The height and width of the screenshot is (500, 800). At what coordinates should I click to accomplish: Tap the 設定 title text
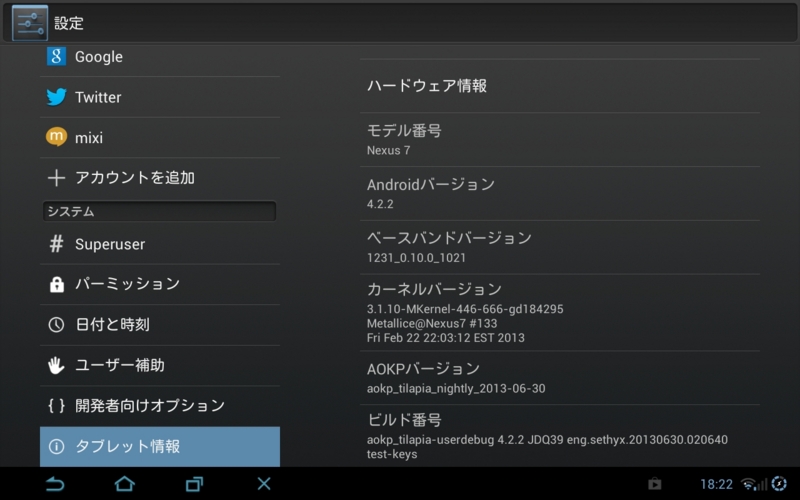point(68,23)
